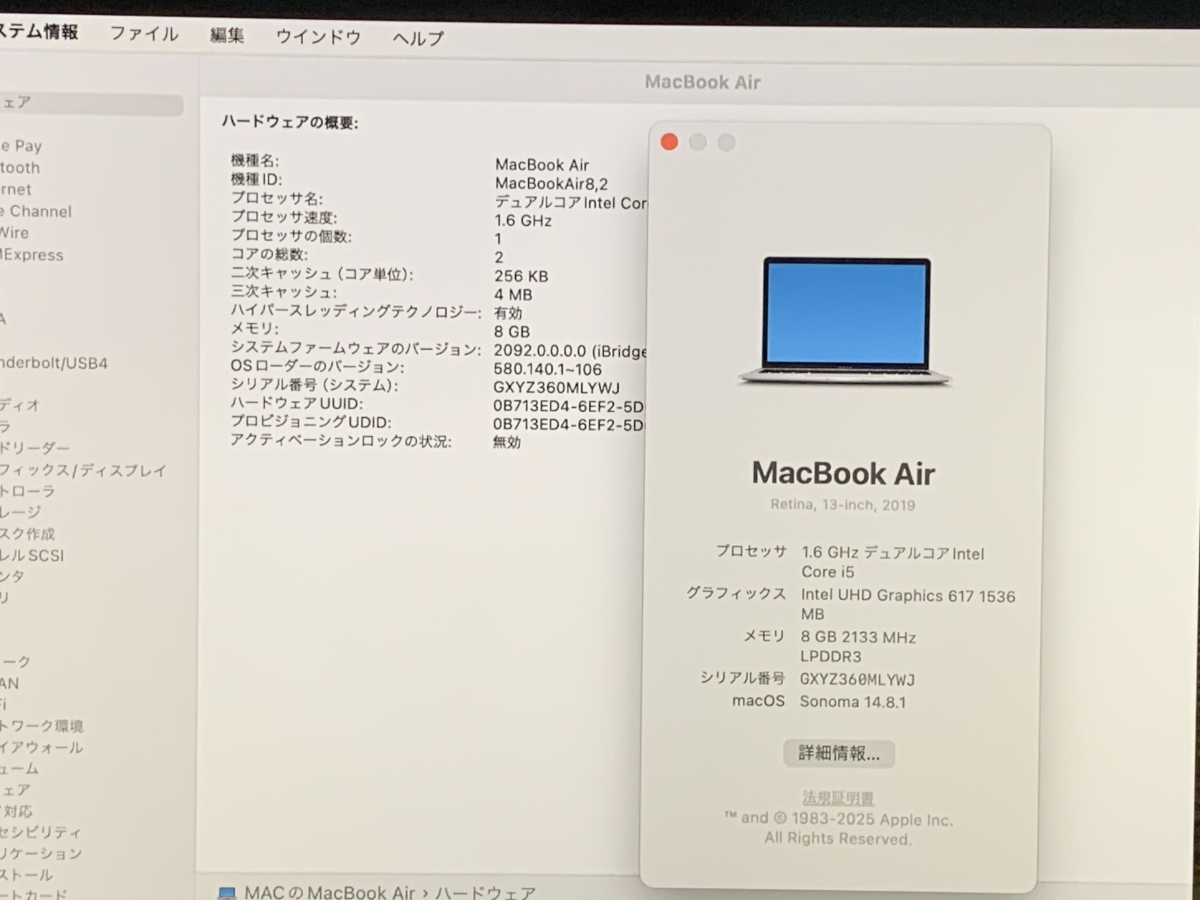Open the 法規証明書 link
Screen dimensions: 1200x900
click(839, 798)
